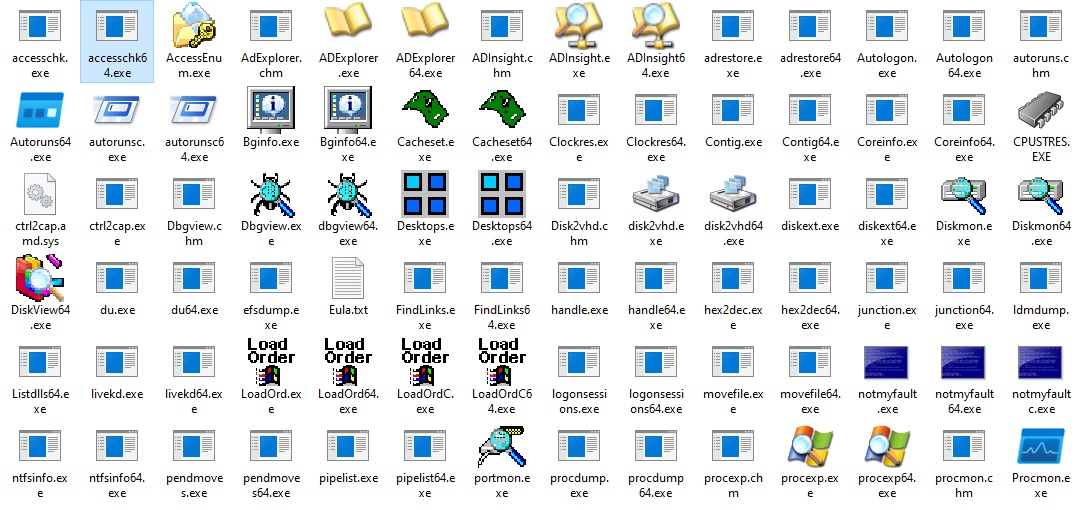This screenshot has width=1077, height=510.
Task: Select the Eula.txt document icon
Action: (x=348, y=277)
